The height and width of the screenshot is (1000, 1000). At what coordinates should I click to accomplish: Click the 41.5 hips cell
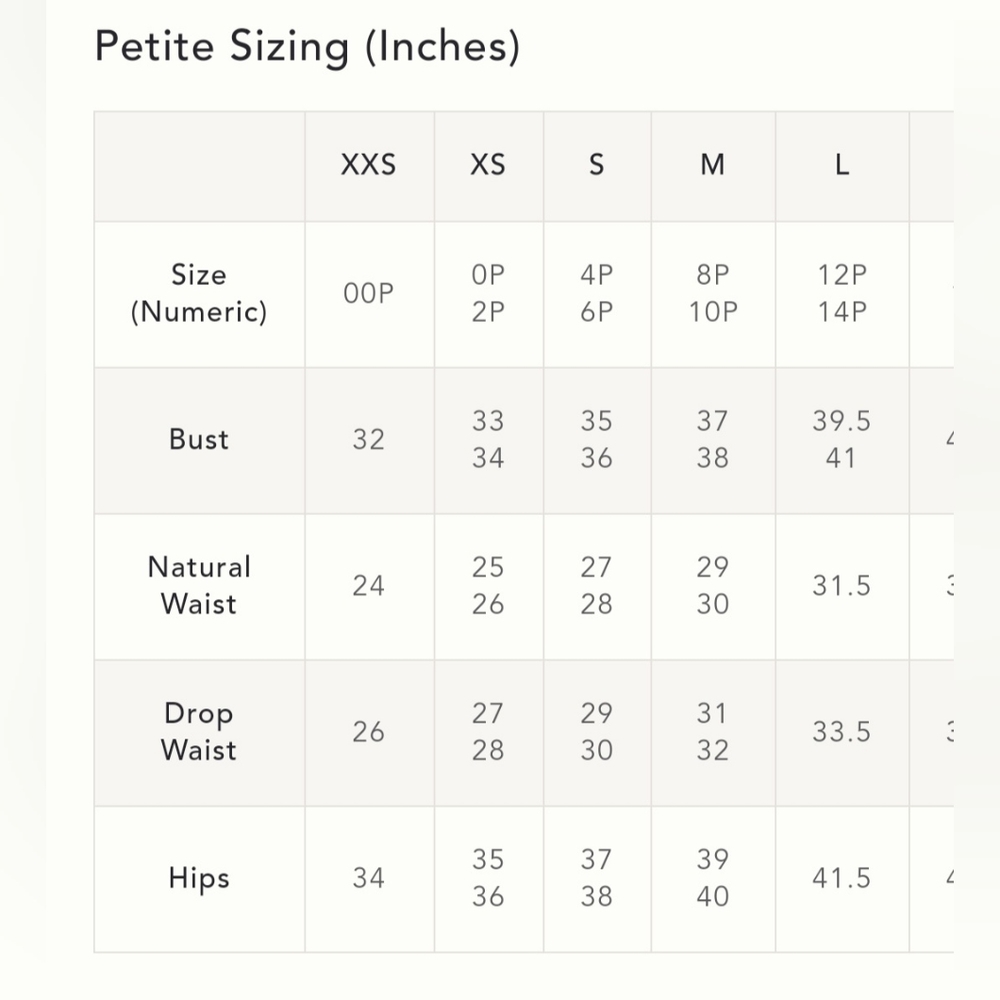pos(842,878)
